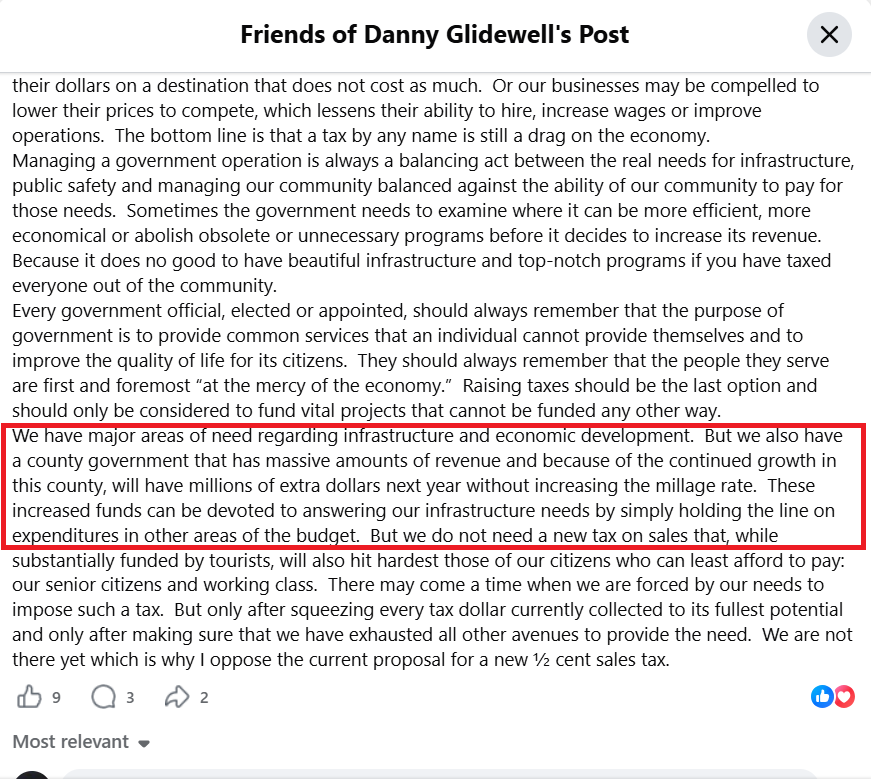Close the Friends of Danny Glidewell's Post dialog
871x781 pixels.
[x=829, y=34]
